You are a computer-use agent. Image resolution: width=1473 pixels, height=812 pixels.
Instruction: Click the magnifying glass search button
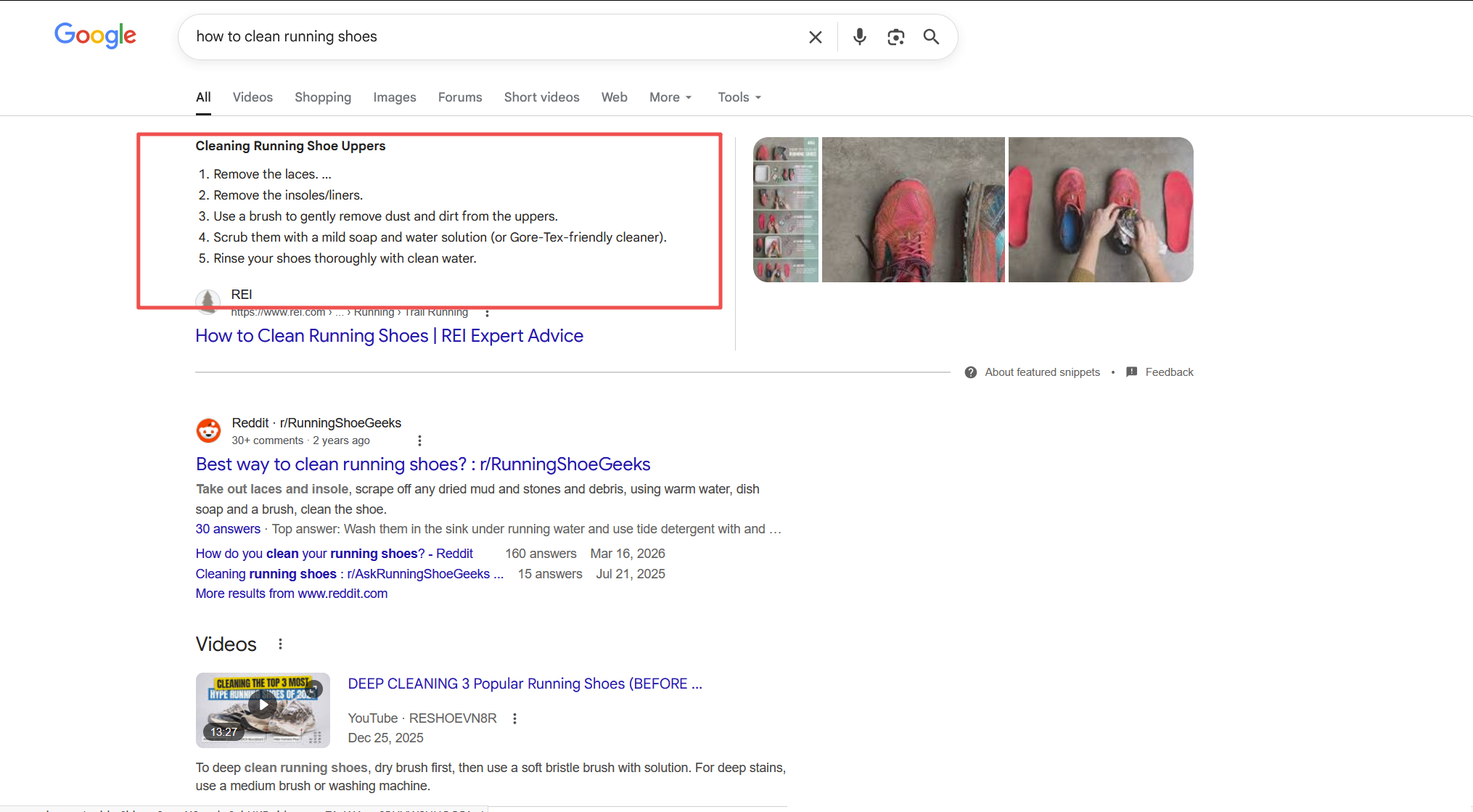pyautogui.click(x=931, y=37)
